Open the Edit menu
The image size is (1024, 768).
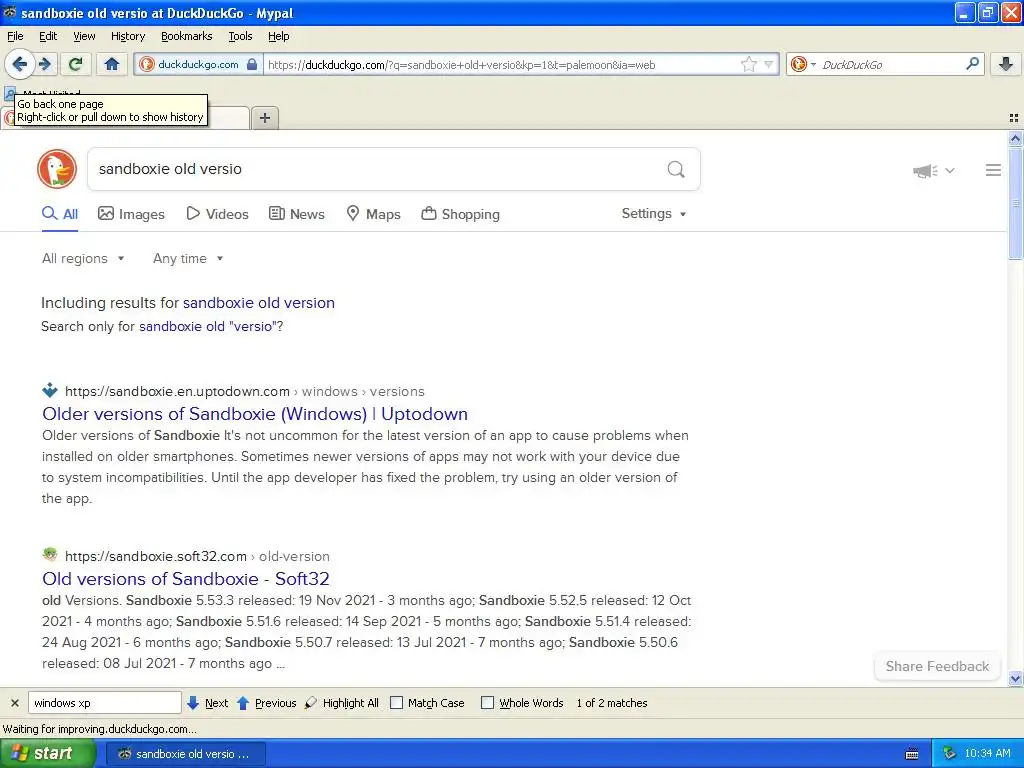tap(48, 36)
